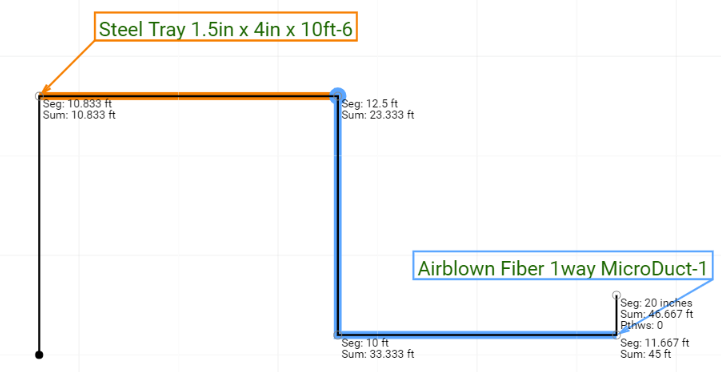Click the open node above 20 inches
This screenshot has height=372, width=721.
coord(617,294)
